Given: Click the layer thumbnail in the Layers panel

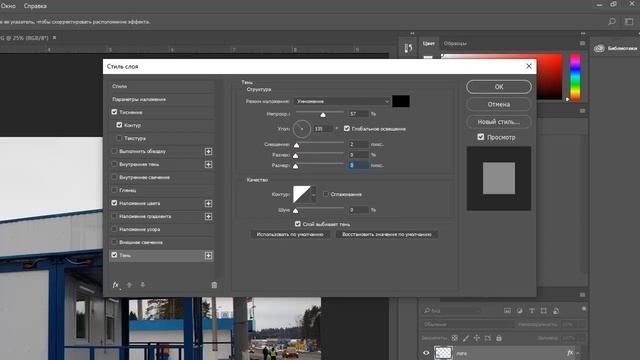Looking at the screenshot, I should 443,353.
